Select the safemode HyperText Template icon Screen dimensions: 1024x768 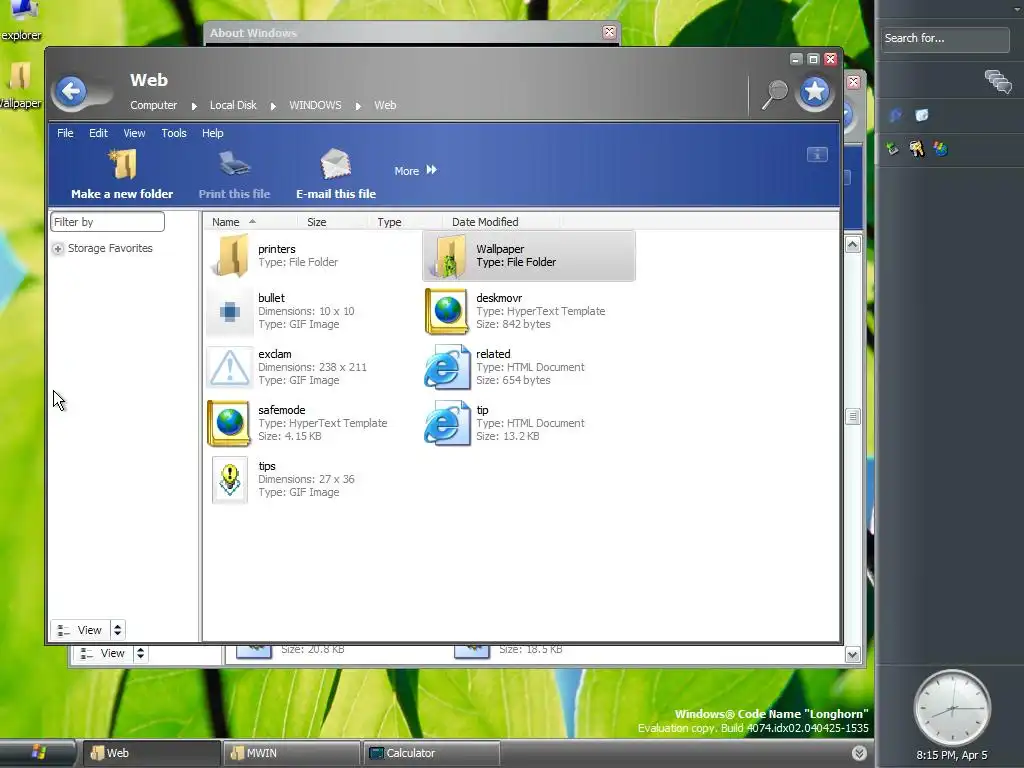(229, 423)
